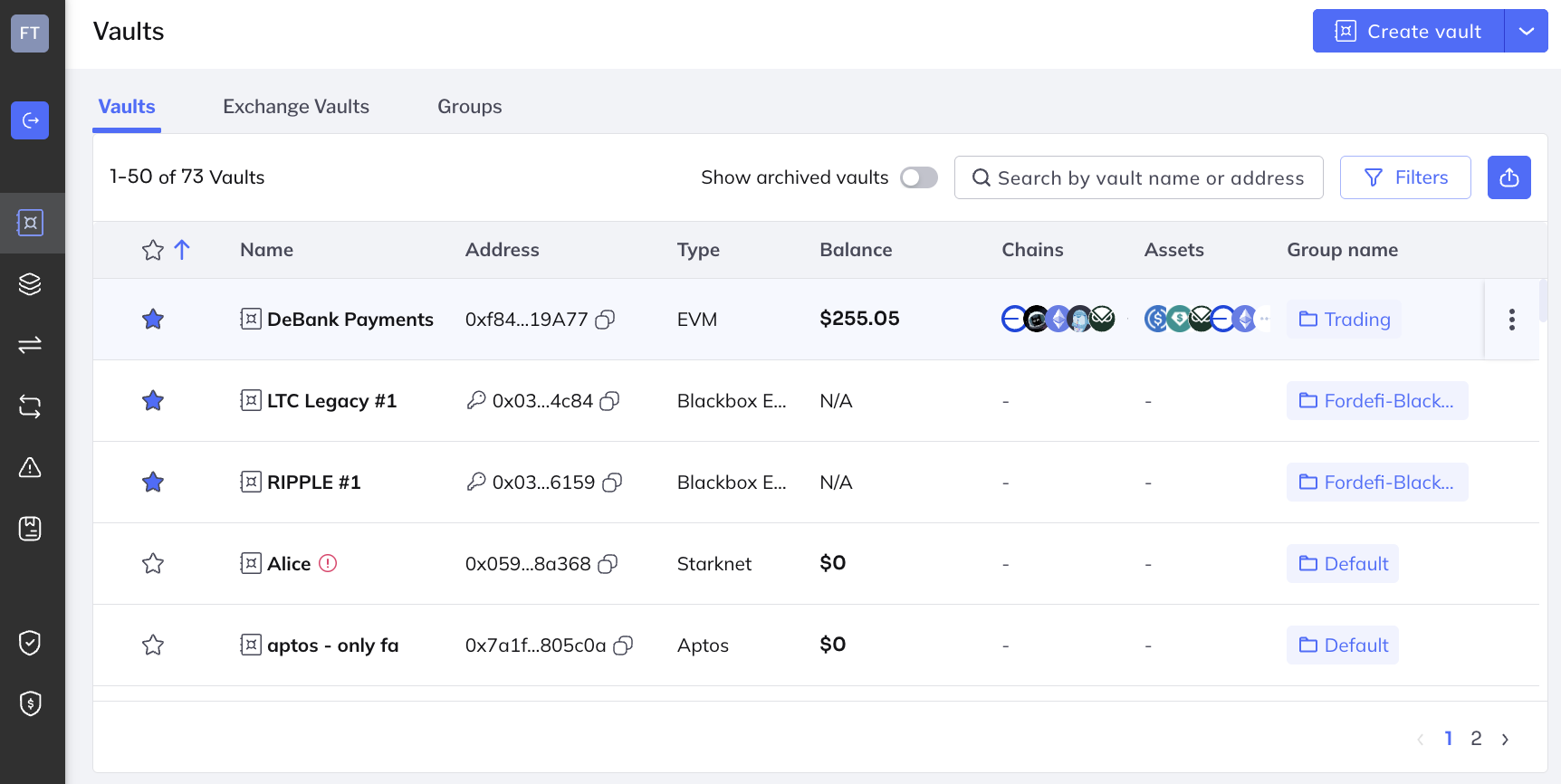This screenshot has width=1561, height=784.
Task: Click DeBank Payments asset icons
Action: click(1206, 319)
